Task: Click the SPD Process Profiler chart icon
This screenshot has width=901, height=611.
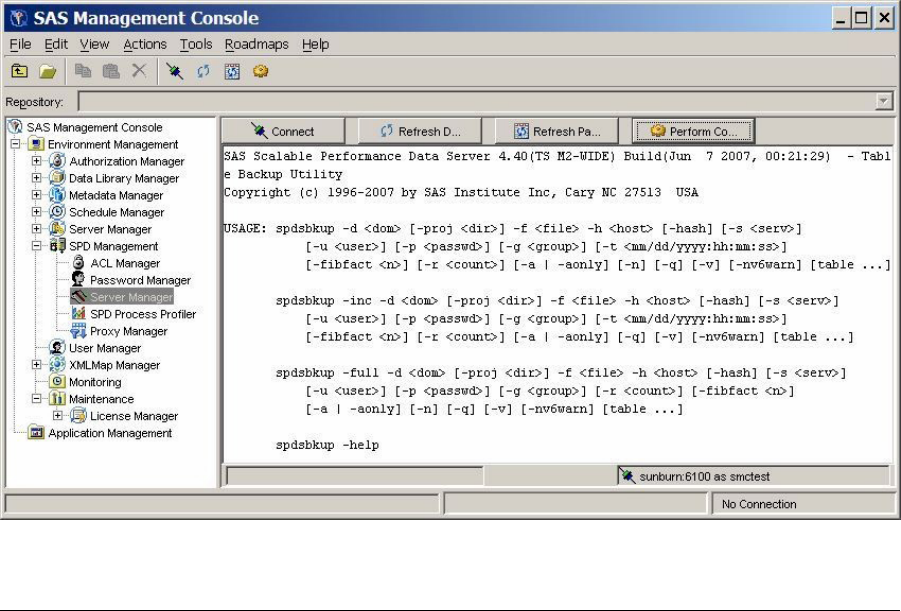Action: 78,314
